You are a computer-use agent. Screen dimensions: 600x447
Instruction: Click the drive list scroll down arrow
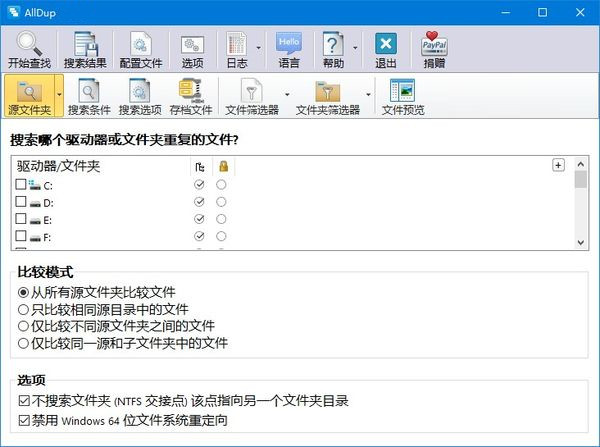pos(580,241)
